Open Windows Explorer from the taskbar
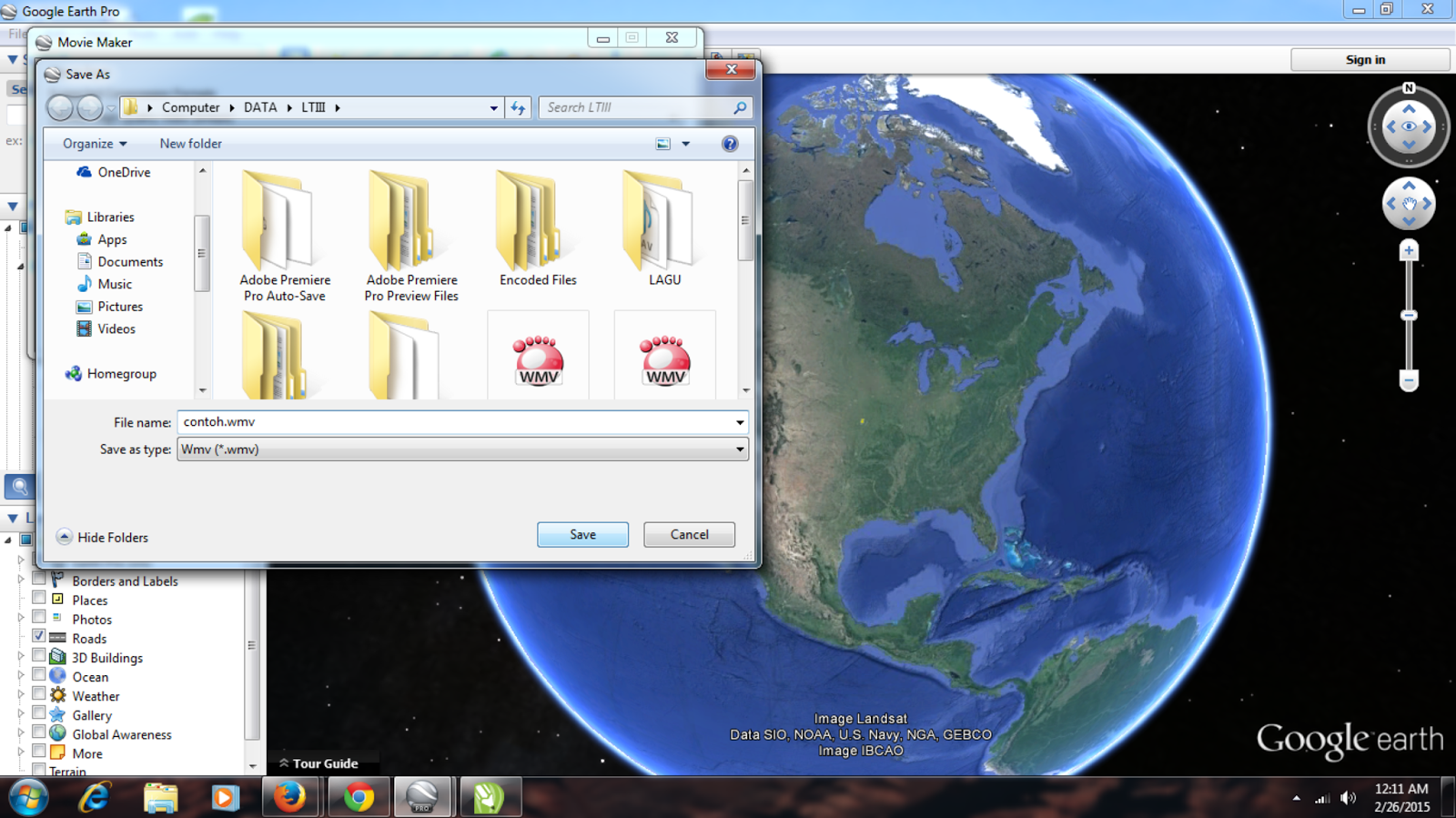 [x=160, y=798]
